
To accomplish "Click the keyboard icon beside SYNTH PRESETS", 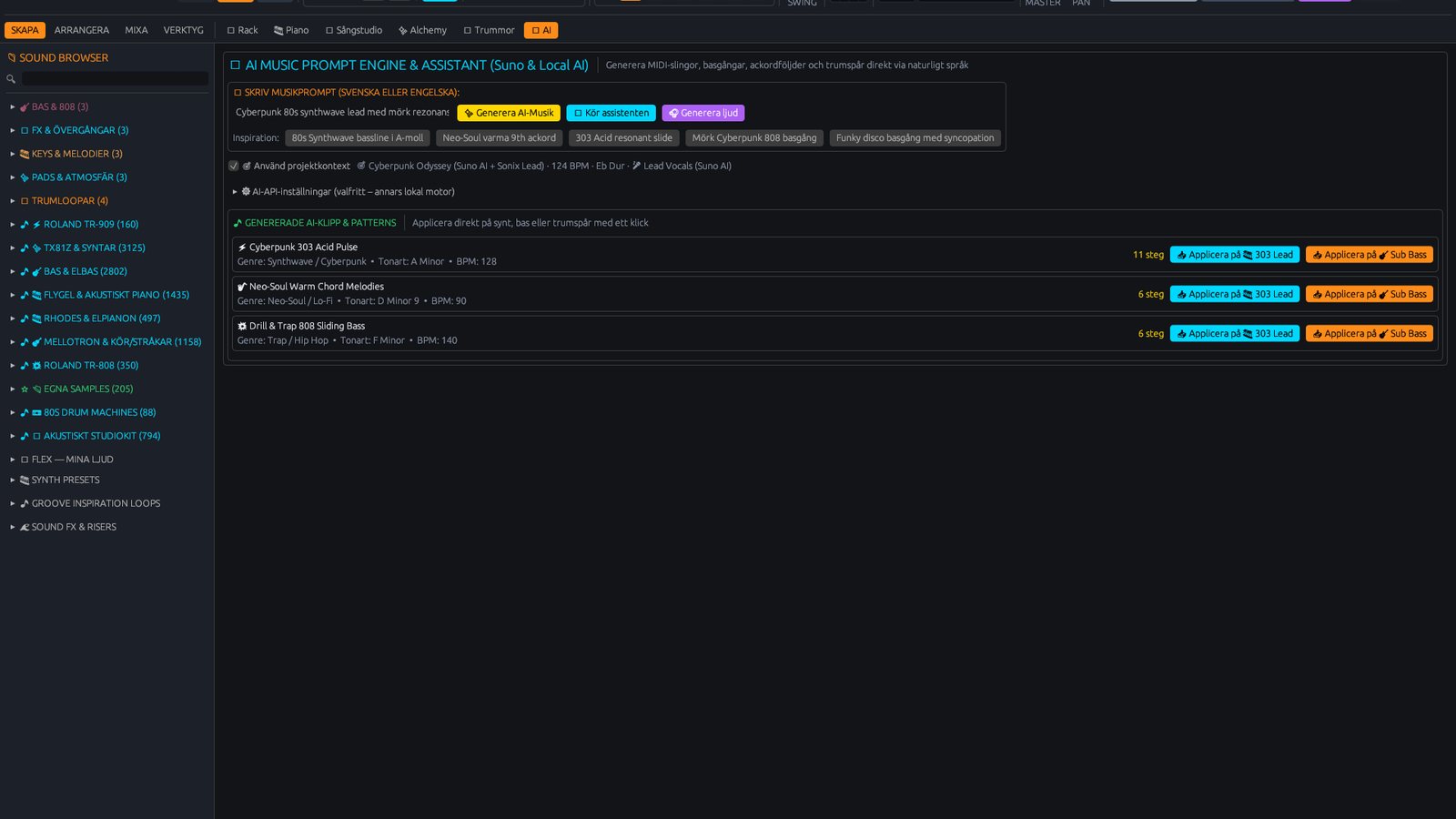I will pyautogui.click(x=25, y=480).
